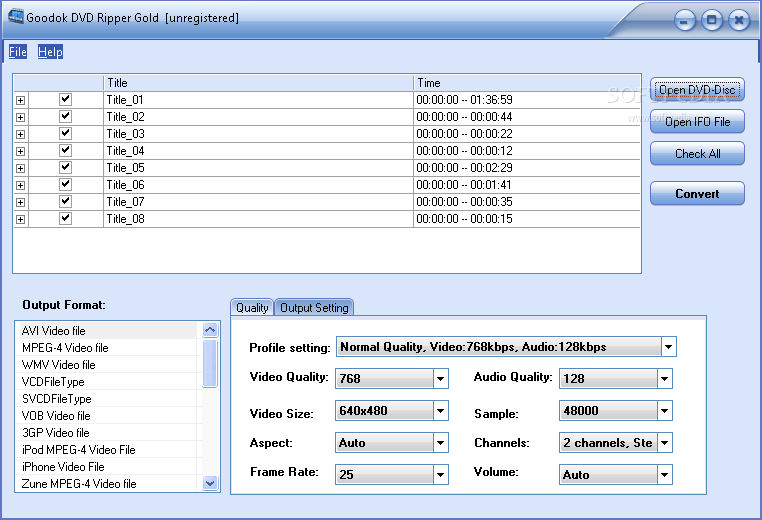Open the Aspect dropdown
Viewport: 762px width, 520px height.
pyautogui.click(x=440, y=443)
